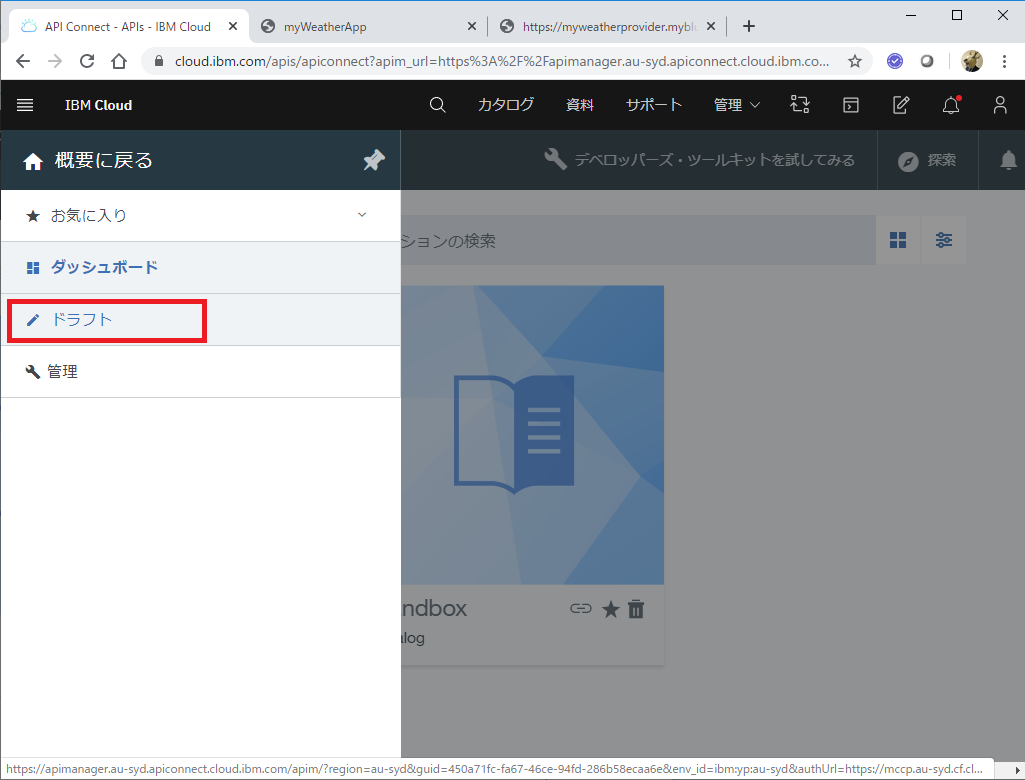1025x780 pixels.
Task: Click the dashboard tiles icon beside ダッシュボード
Action: coord(33,268)
